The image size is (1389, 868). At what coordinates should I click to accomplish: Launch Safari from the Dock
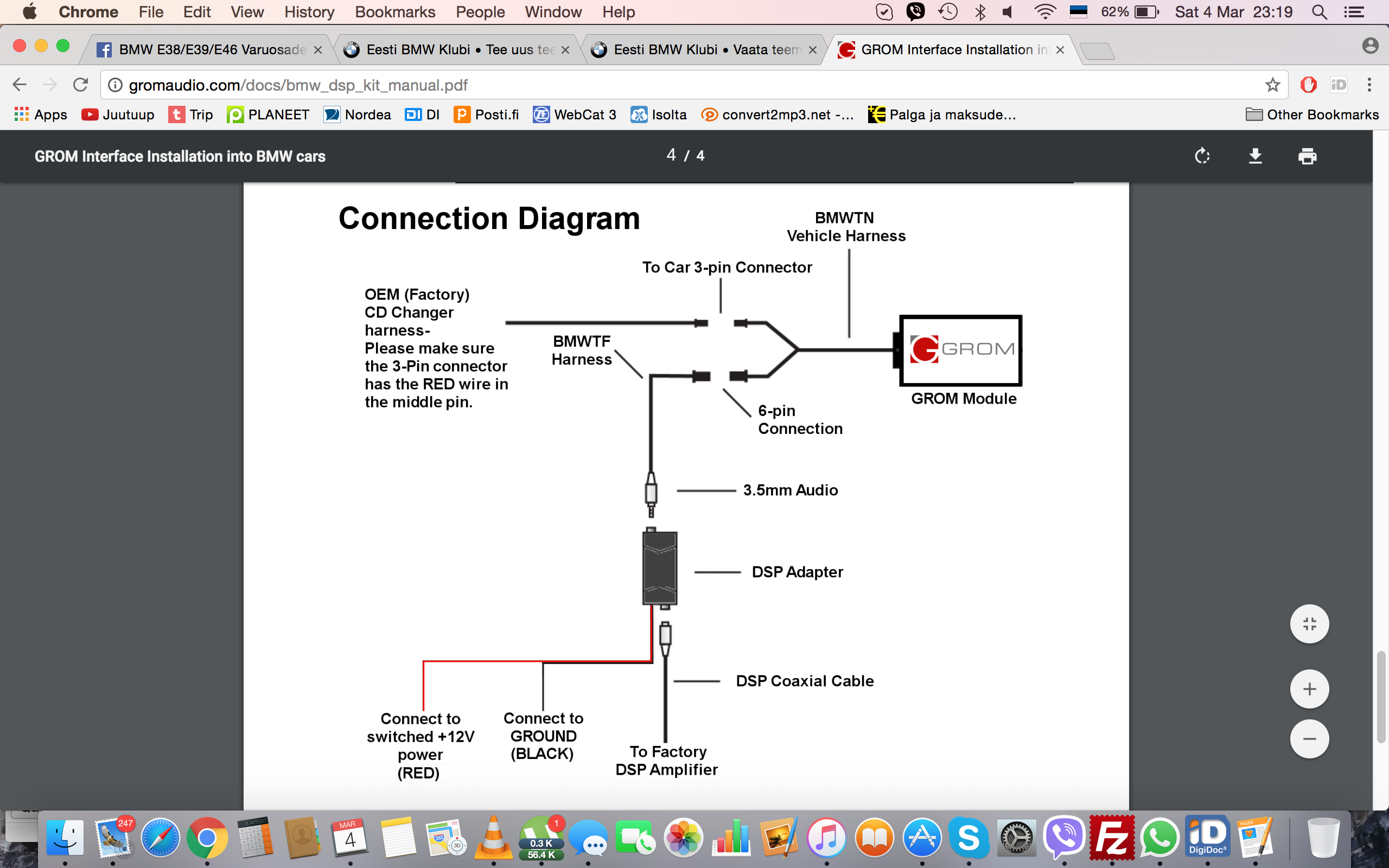click(x=160, y=838)
